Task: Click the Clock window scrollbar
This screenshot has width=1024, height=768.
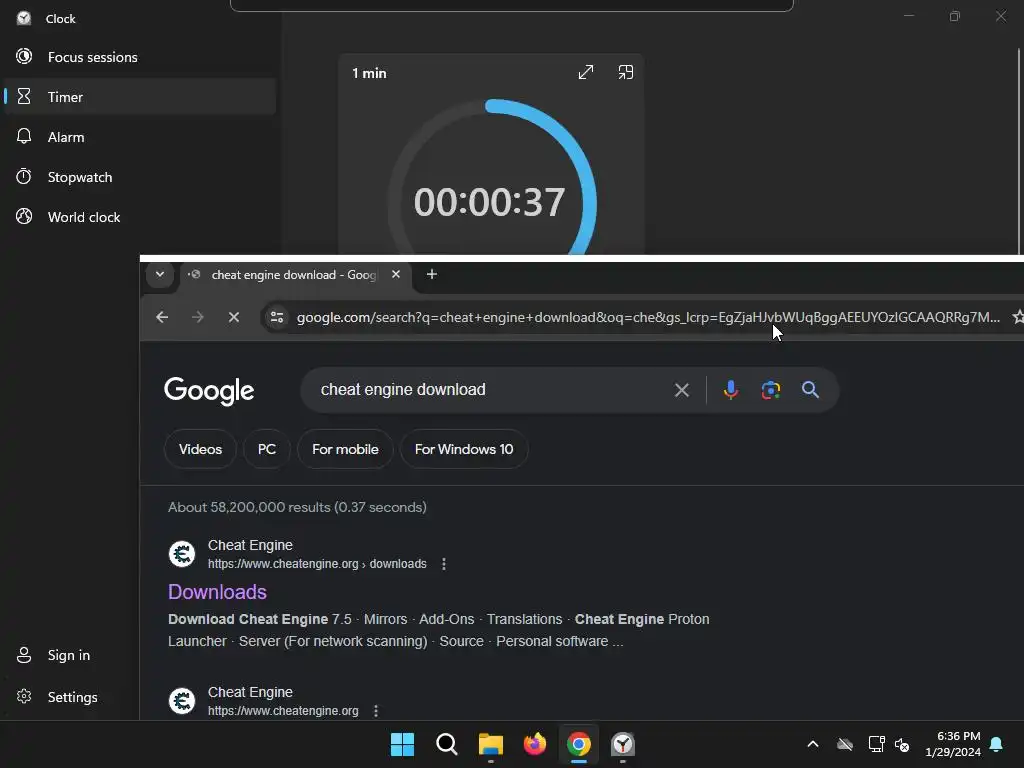Action: click(x=1020, y=150)
